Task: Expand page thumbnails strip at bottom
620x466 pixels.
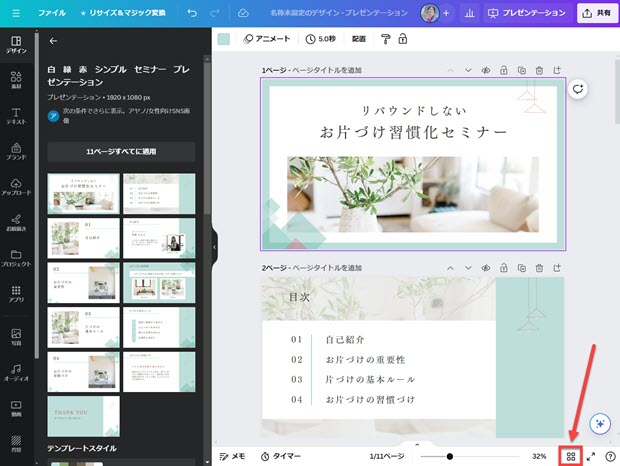Action: tap(416, 443)
